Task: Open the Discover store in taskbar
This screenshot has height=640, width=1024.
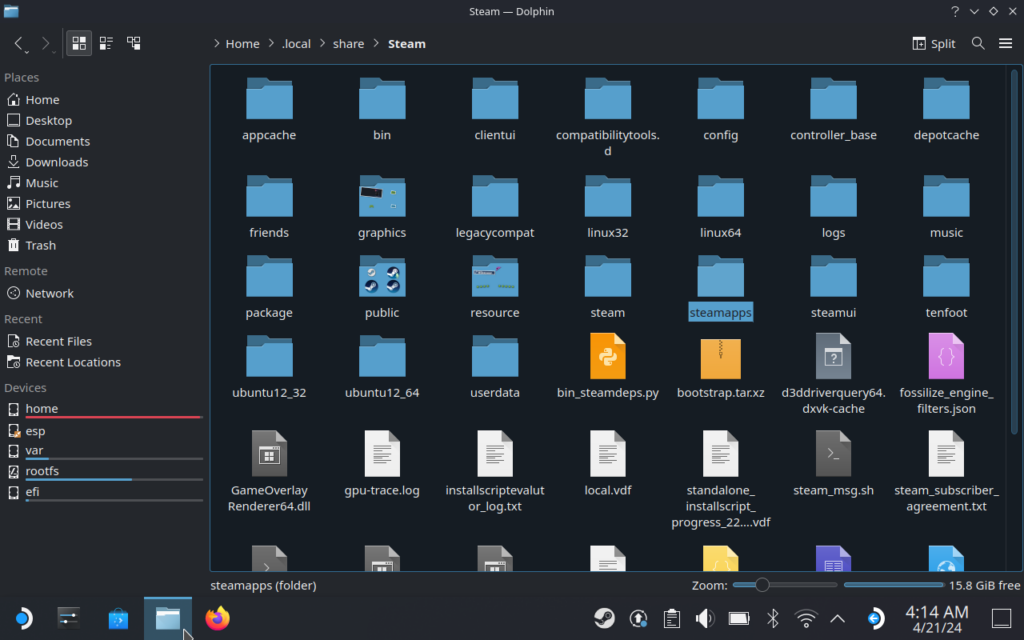Action: tap(118, 618)
